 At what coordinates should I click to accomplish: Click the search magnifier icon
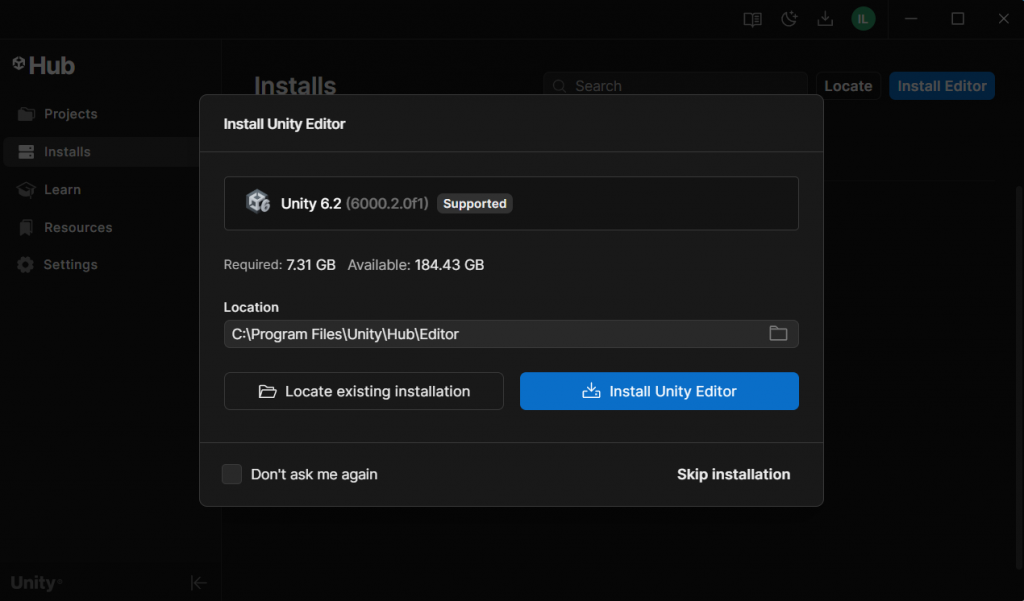[559, 86]
